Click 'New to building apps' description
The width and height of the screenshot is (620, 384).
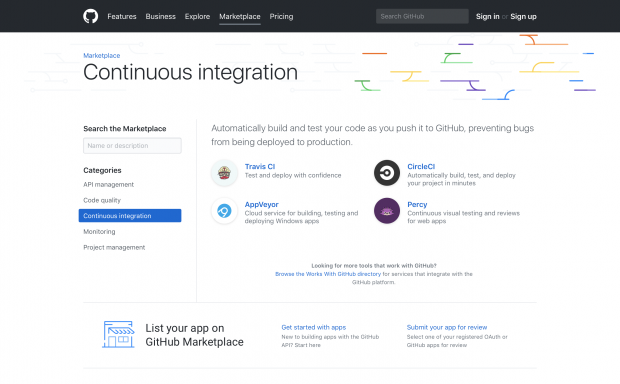(x=330, y=341)
